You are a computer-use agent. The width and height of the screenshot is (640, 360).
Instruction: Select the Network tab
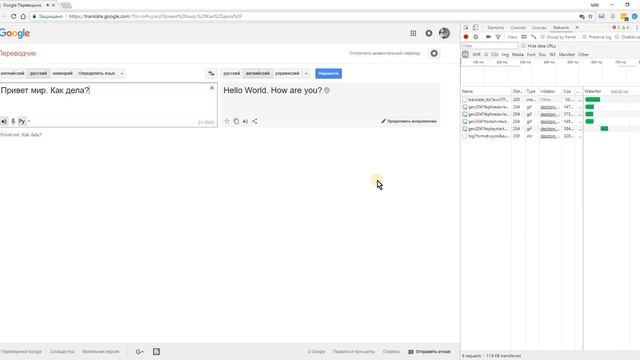point(561,27)
